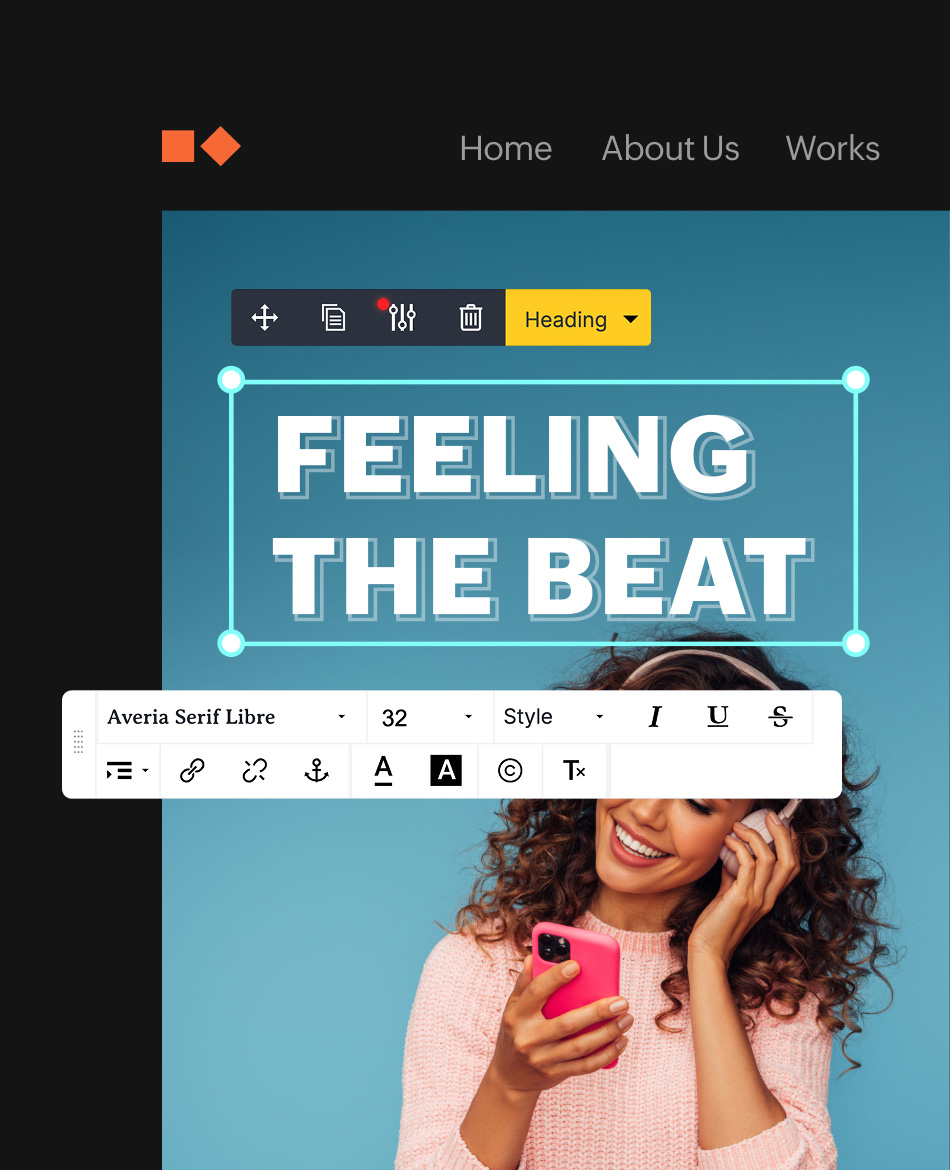The width and height of the screenshot is (950, 1170).
Task: Open the Home menu item
Action: click(x=506, y=148)
